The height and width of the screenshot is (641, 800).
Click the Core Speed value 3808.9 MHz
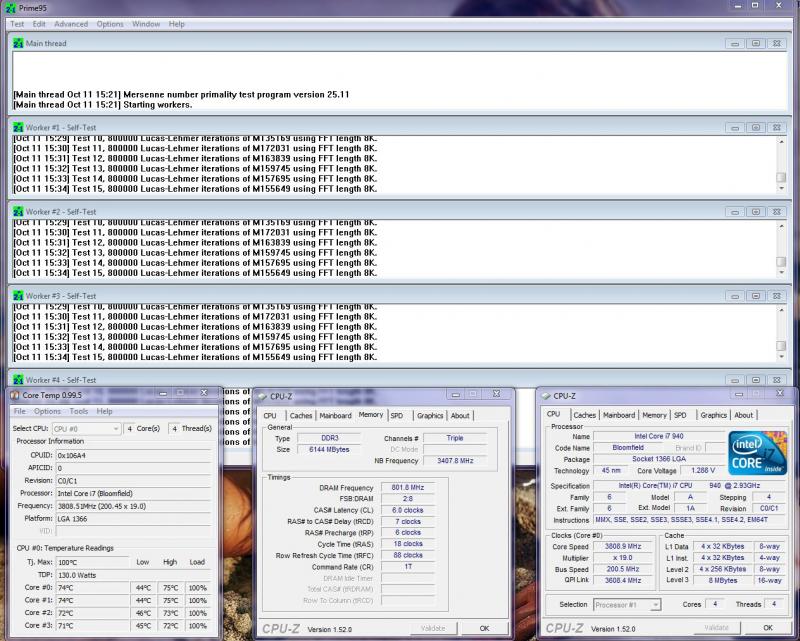623,547
